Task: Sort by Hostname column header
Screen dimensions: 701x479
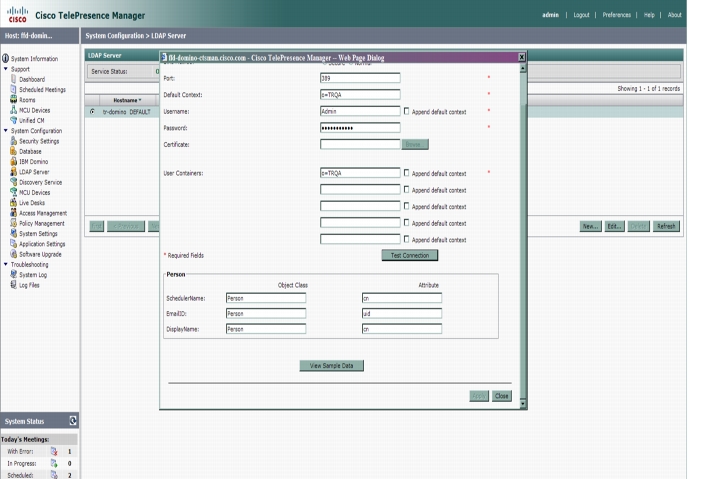Action: tap(127, 100)
